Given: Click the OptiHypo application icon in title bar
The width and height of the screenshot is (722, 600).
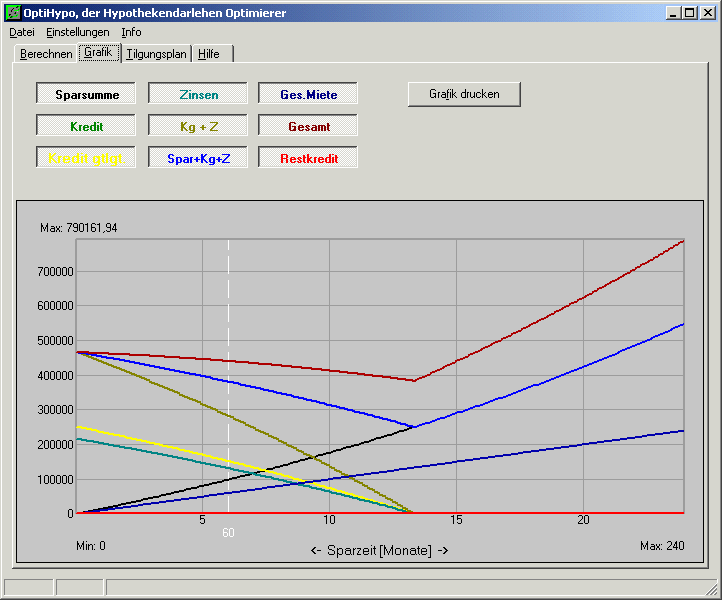Looking at the screenshot, I should [x=13, y=13].
